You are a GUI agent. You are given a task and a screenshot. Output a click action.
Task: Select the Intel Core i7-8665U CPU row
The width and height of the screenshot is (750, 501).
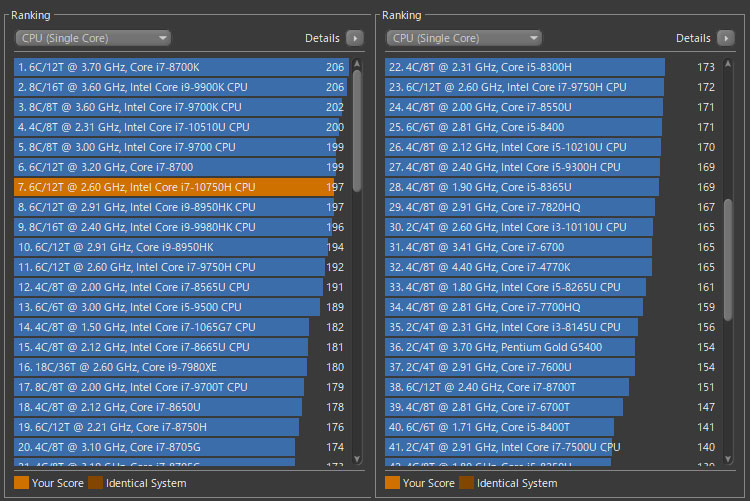point(181,347)
